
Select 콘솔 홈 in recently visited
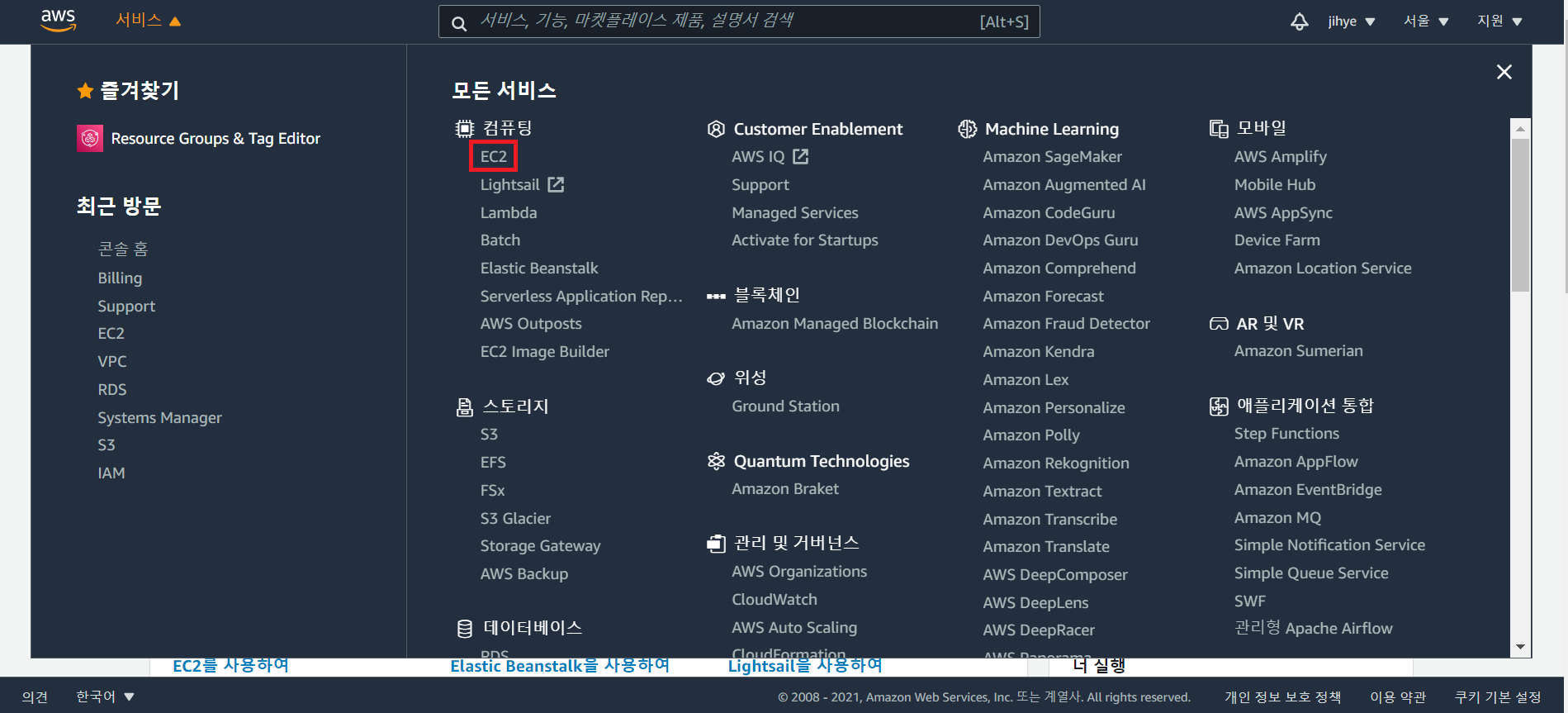pyautogui.click(x=123, y=250)
